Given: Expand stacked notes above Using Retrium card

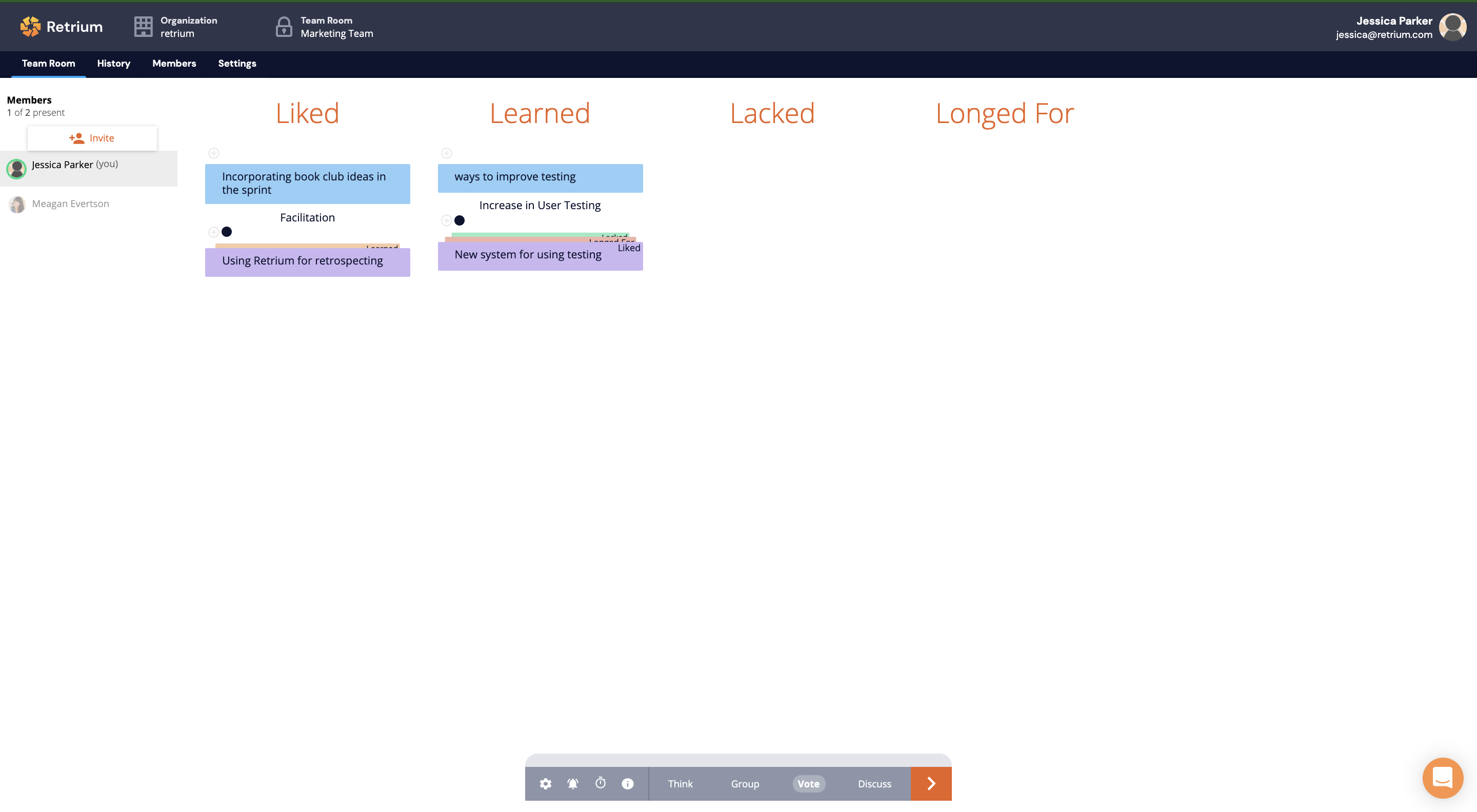Looking at the screenshot, I should 307,246.
